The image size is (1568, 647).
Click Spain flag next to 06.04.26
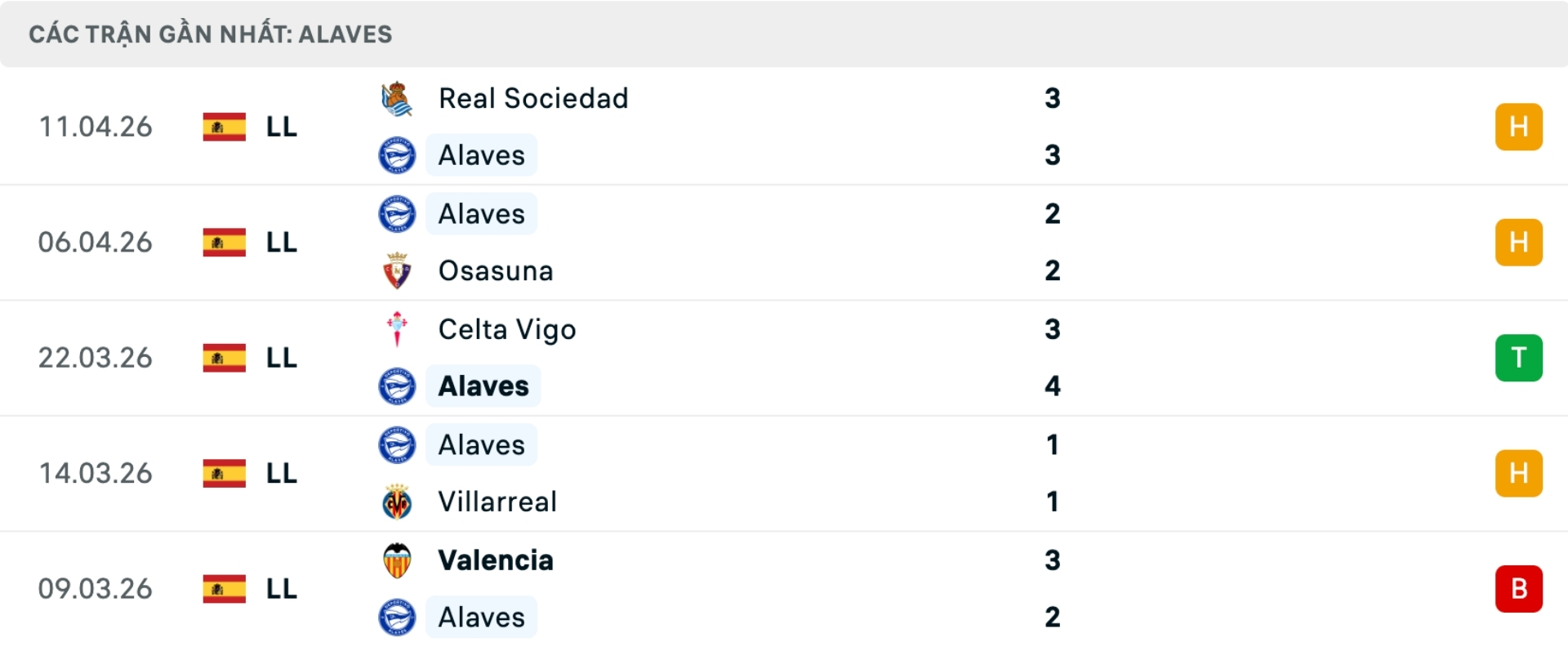[x=224, y=243]
